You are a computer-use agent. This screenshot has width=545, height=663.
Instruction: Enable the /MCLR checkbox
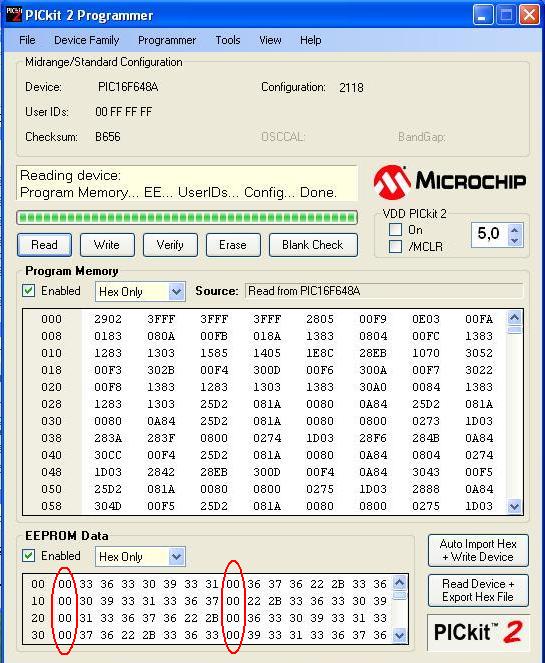point(395,246)
